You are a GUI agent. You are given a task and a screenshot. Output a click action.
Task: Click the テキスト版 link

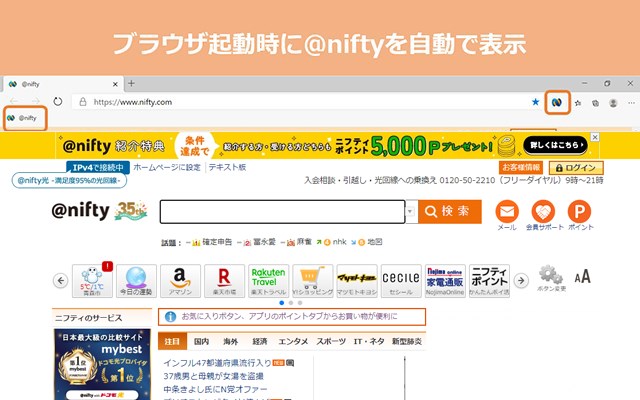(227, 167)
